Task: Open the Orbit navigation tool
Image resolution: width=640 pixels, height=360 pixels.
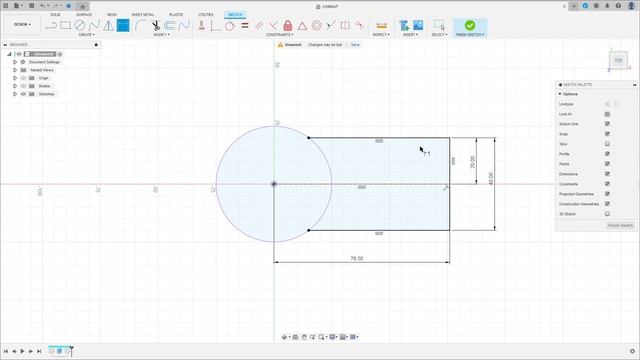Action: pos(284,337)
